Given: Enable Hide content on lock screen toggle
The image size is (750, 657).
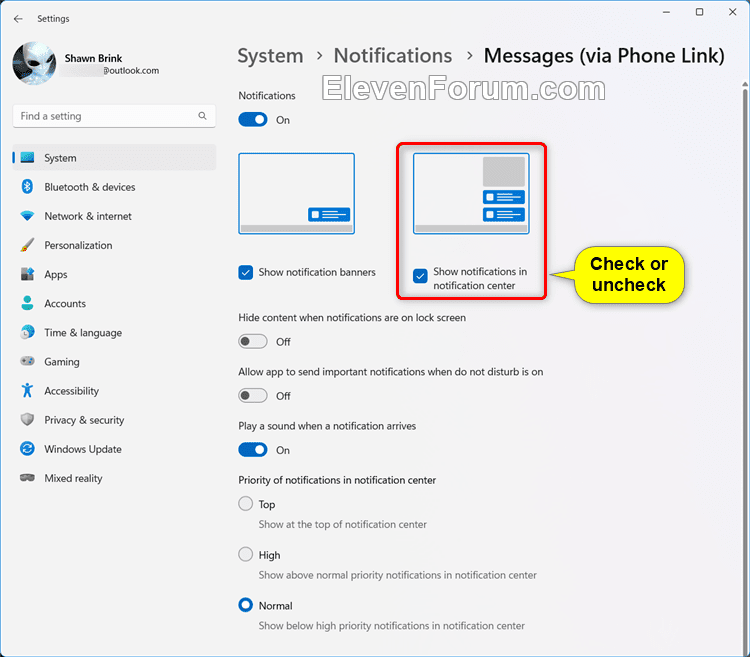Looking at the screenshot, I should pos(253,341).
